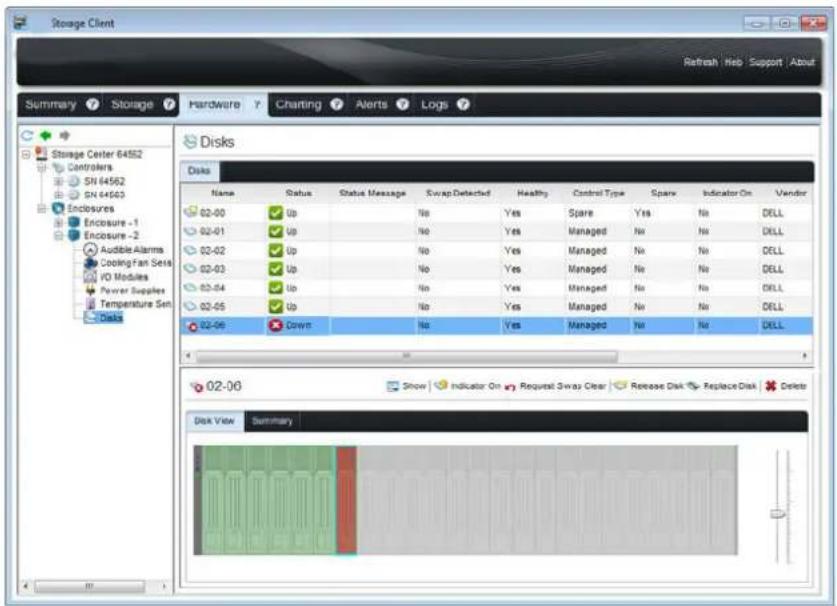
Task: Select the Disk View tab
Action: 214,421
